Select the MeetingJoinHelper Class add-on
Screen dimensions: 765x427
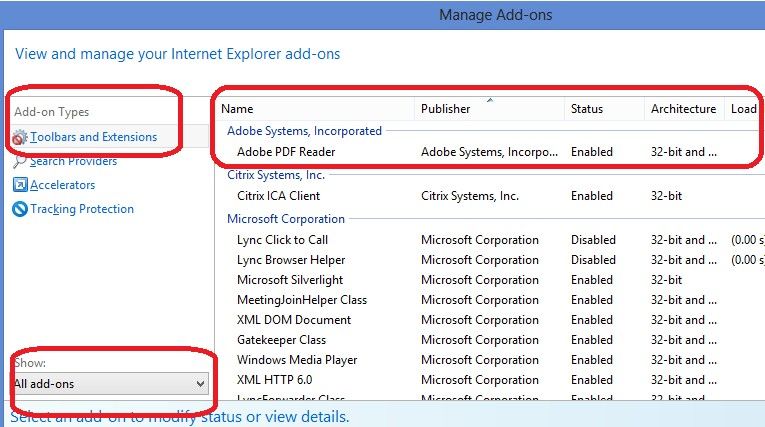pyautogui.click(x=302, y=300)
